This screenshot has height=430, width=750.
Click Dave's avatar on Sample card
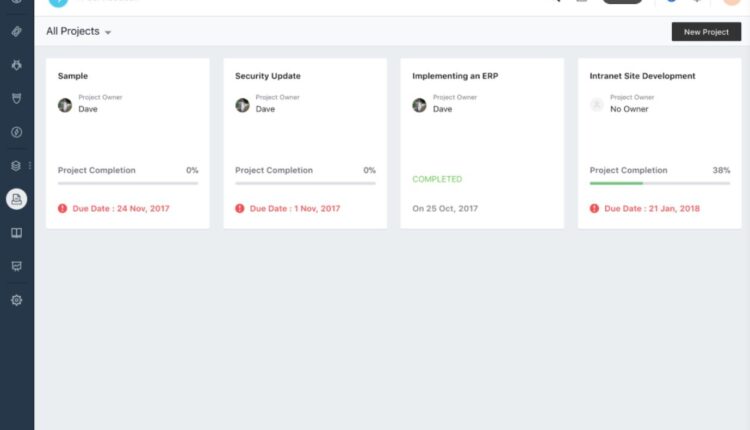pos(65,105)
